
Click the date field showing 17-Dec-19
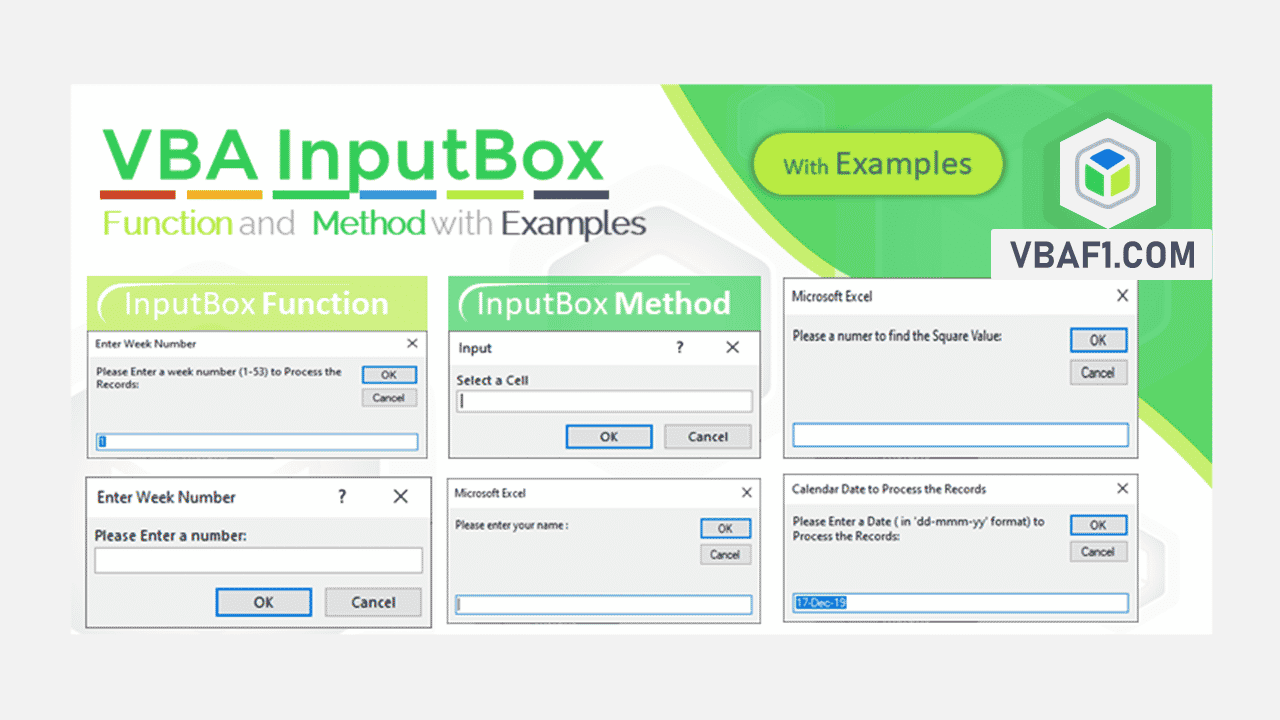click(x=960, y=602)
